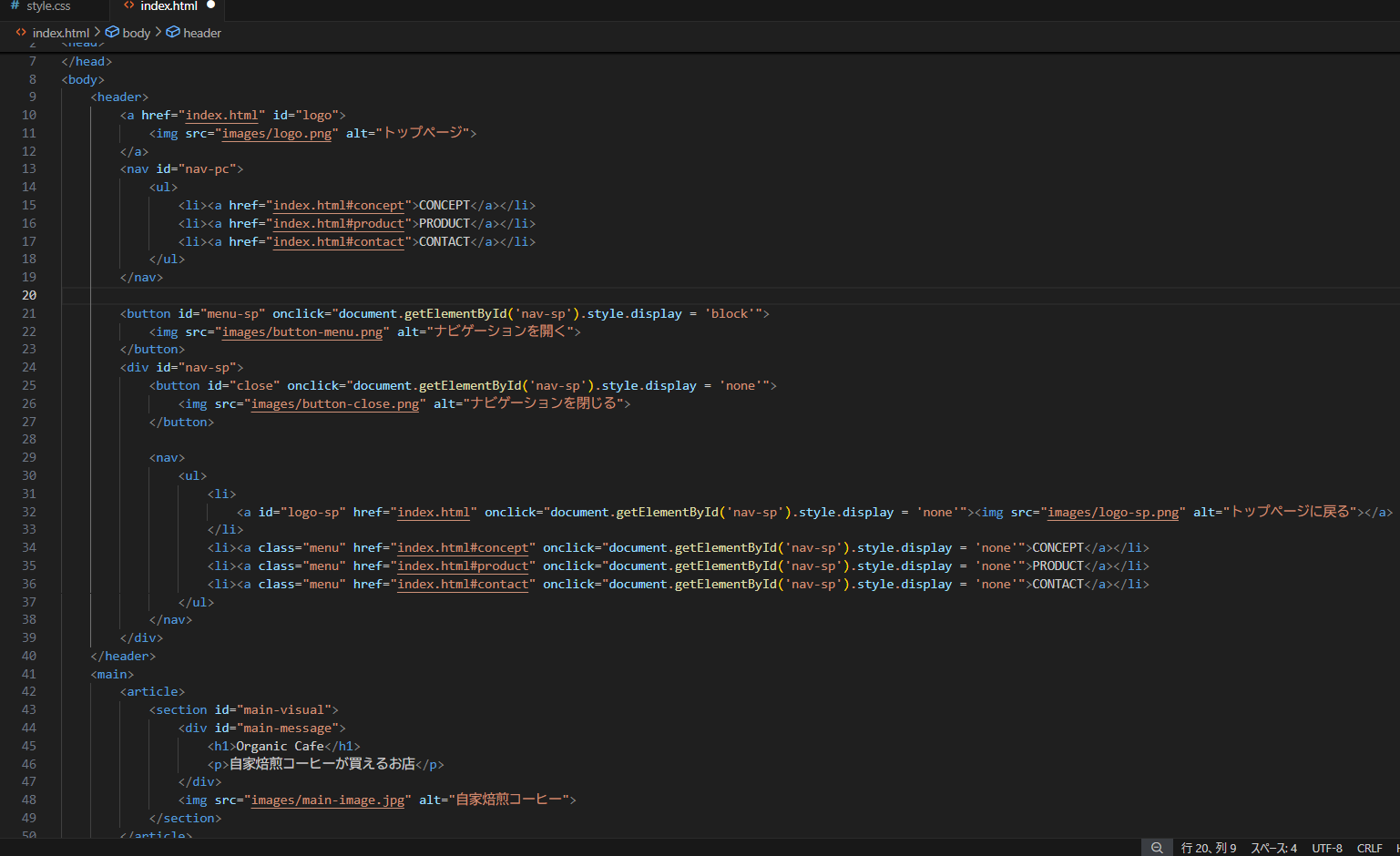Switch to the style.css editor tab
The image size is (1400, 856).
tap(48, 6)
